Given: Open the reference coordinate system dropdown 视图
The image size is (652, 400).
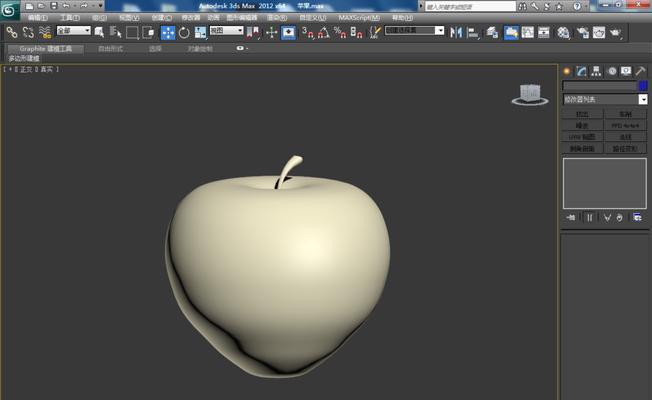Looking at the screenshot, I should tap(226, 30).
